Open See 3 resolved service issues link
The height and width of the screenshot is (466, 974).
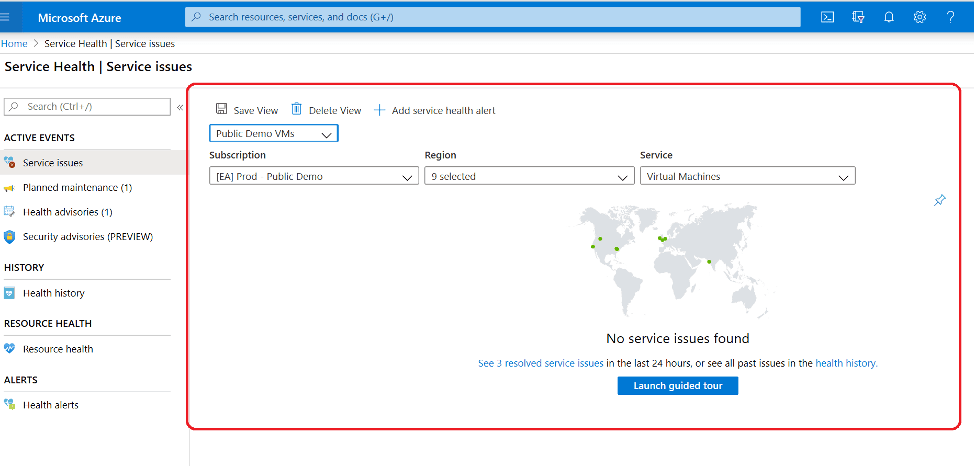point(540,363)
